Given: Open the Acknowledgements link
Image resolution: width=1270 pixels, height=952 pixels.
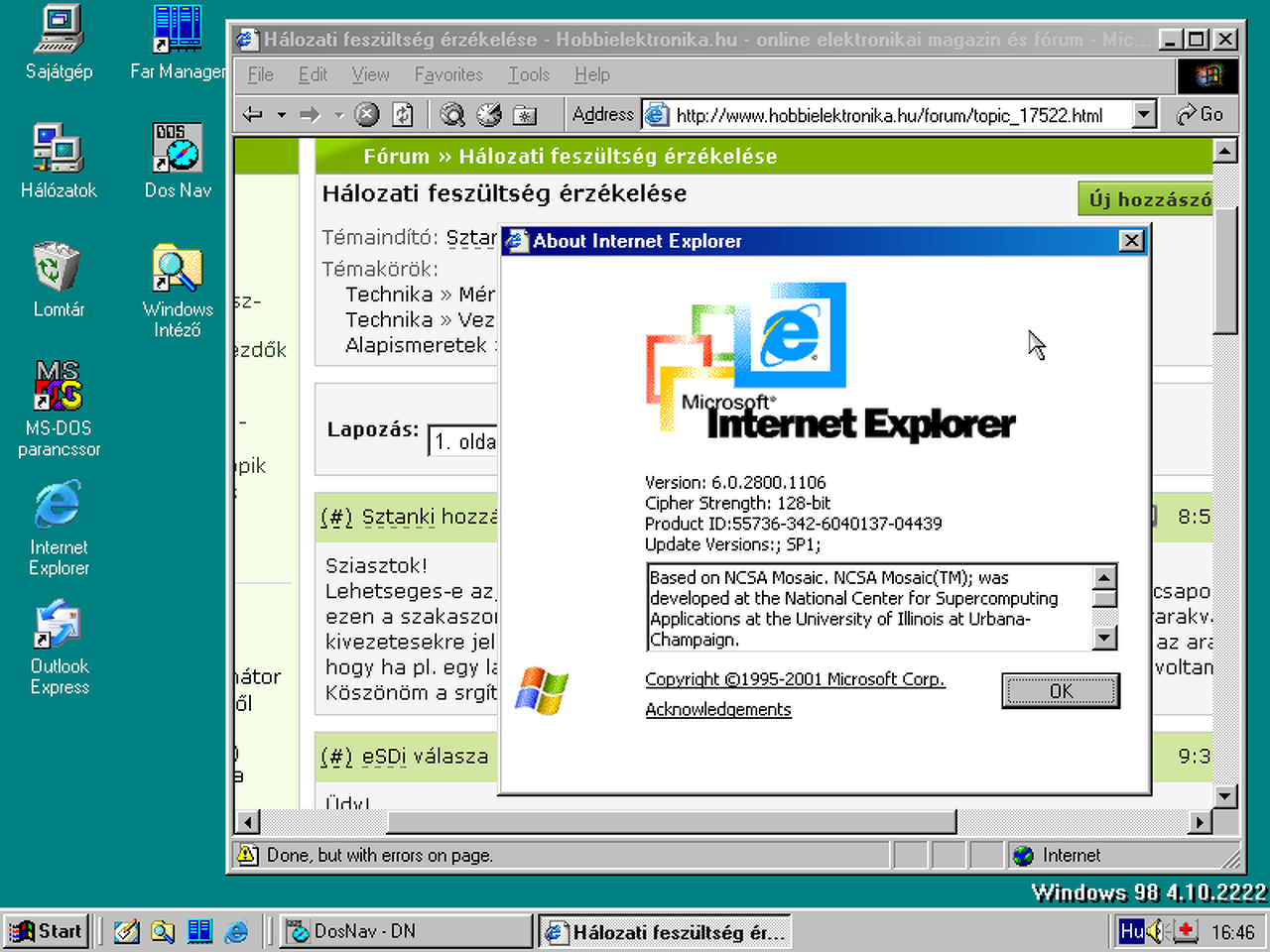Looking at the screenshot, I should point(718,709).
